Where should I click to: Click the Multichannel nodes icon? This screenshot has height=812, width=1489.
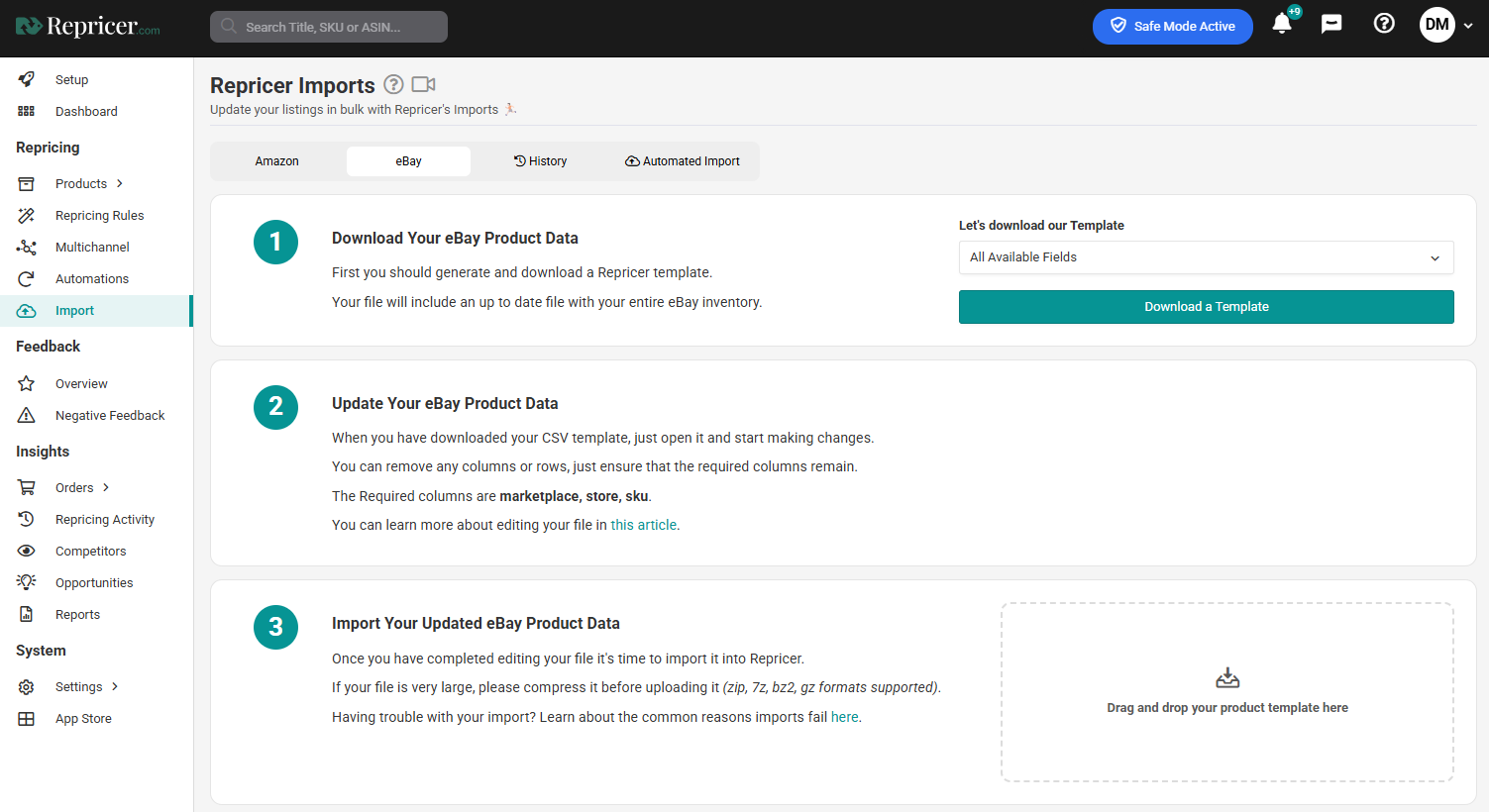[27, 247]
